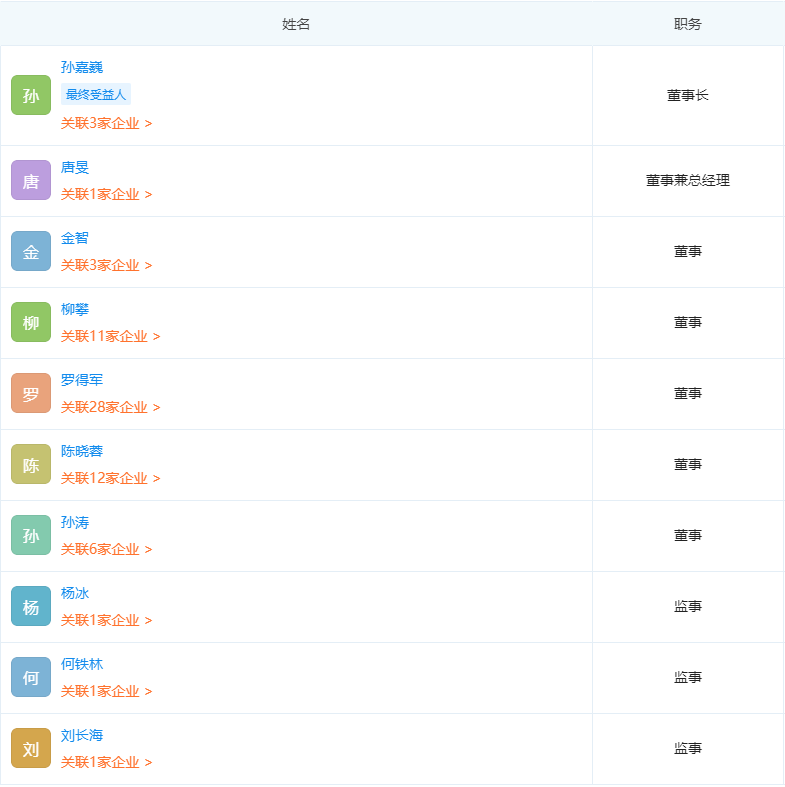Viewport: 785px width, 787px height.
Task: Open 金智's 关联3家企业 link
Action: tap(106, 265)
